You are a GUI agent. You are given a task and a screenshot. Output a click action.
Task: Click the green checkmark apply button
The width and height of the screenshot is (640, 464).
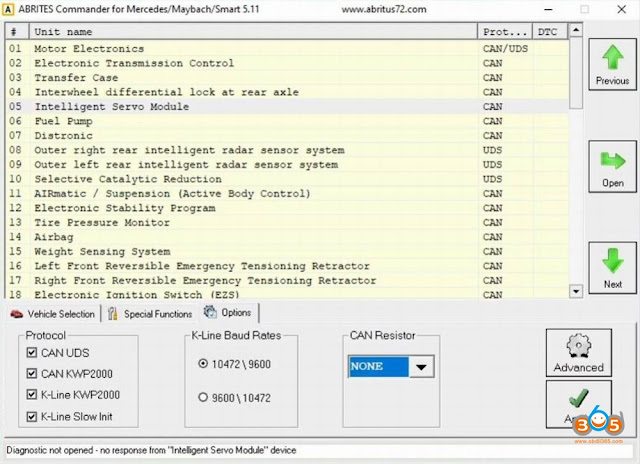pyautogui.click(x=578, y=404)
